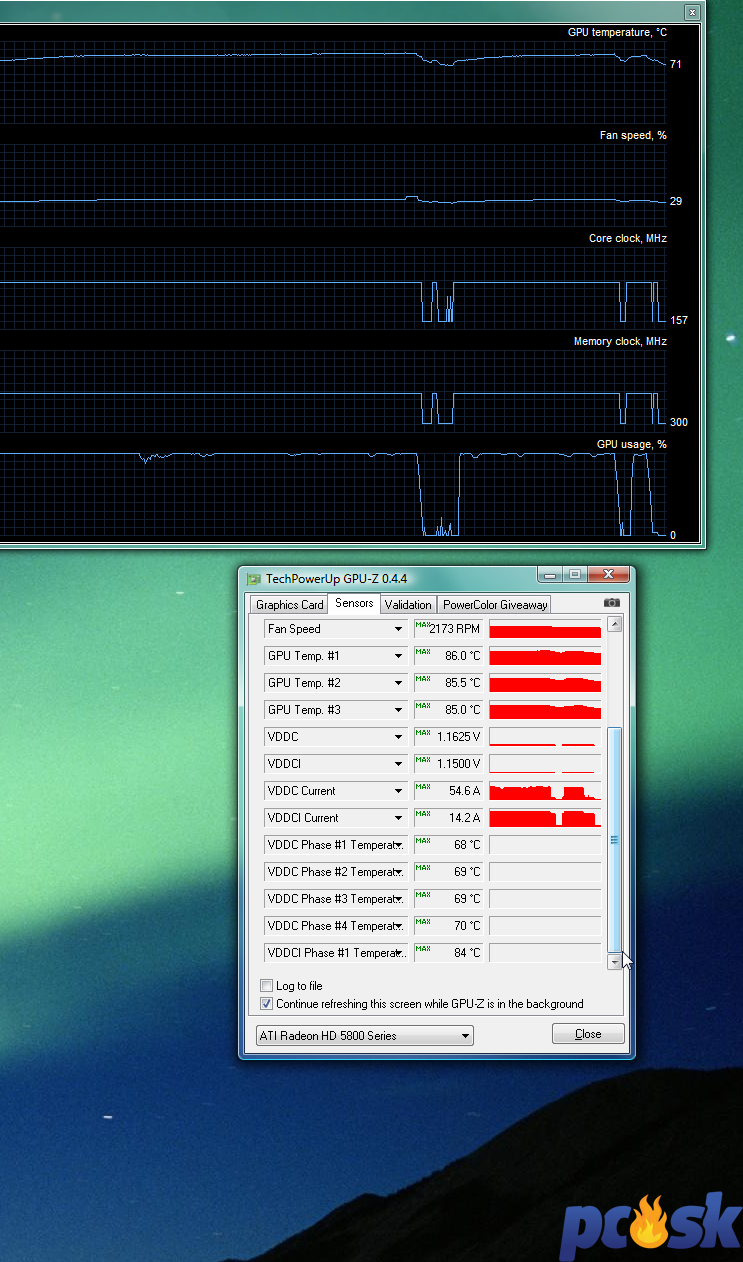Click the GPU temperature graph in monitor window

click(x=333, y=81)
